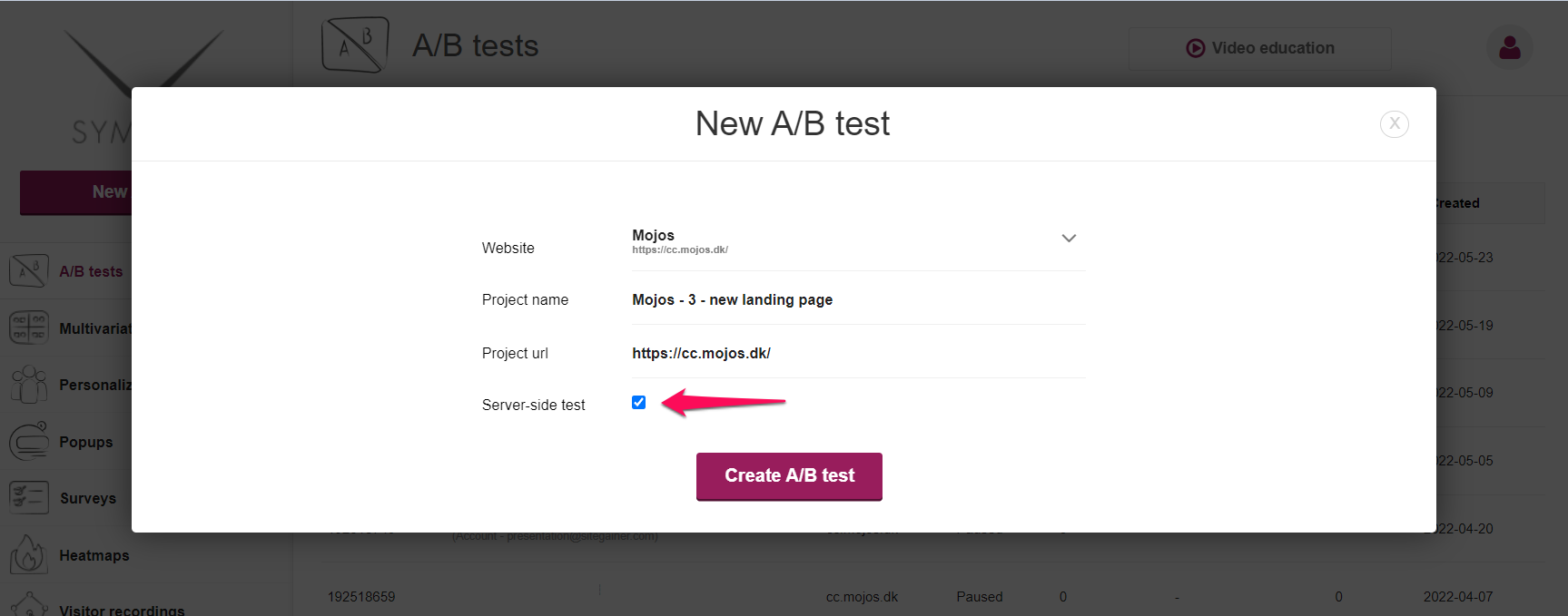
Task: Click the Surveys checklist icon
Action: coord(28,498)
